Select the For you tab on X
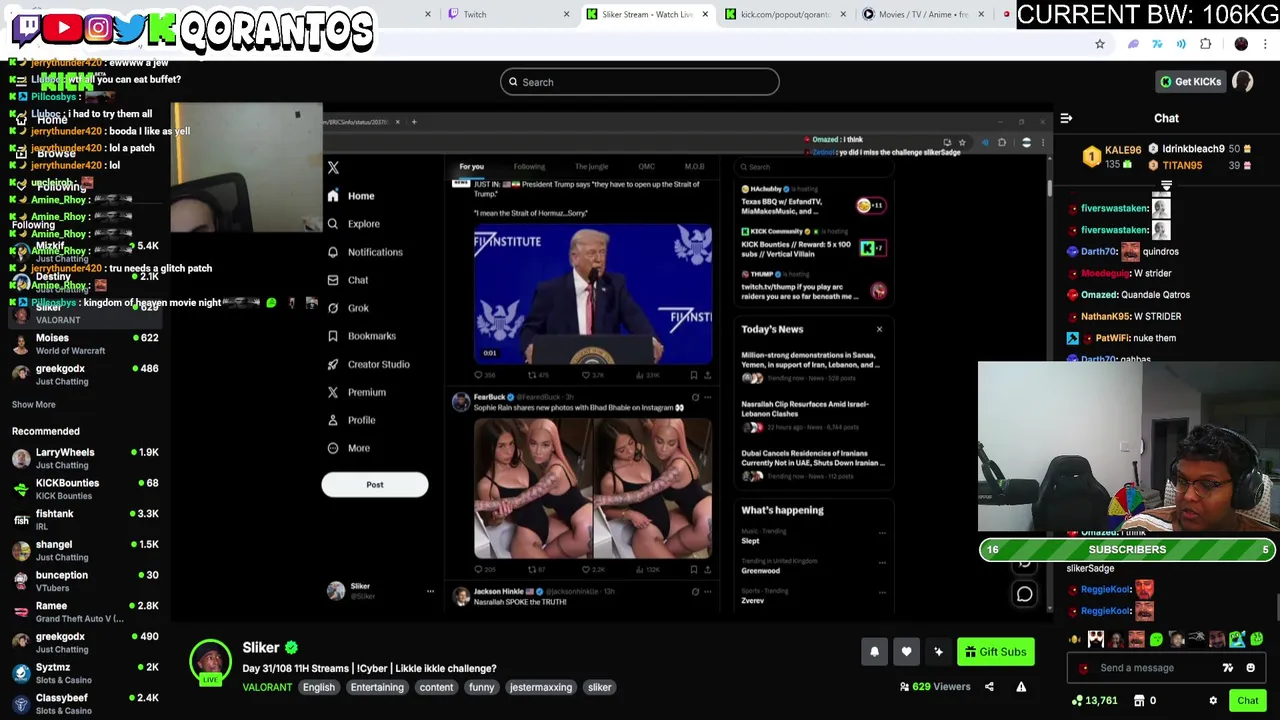This screenshot has height=720, width=1280. tap(471, 167)
